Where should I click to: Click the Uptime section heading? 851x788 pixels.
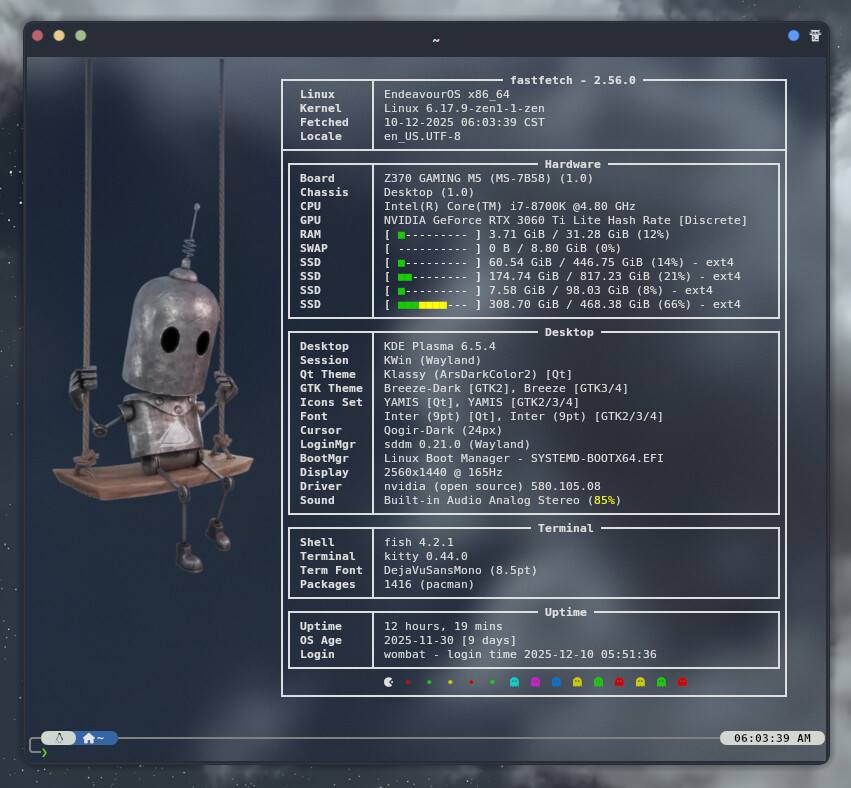pos(565,612)
